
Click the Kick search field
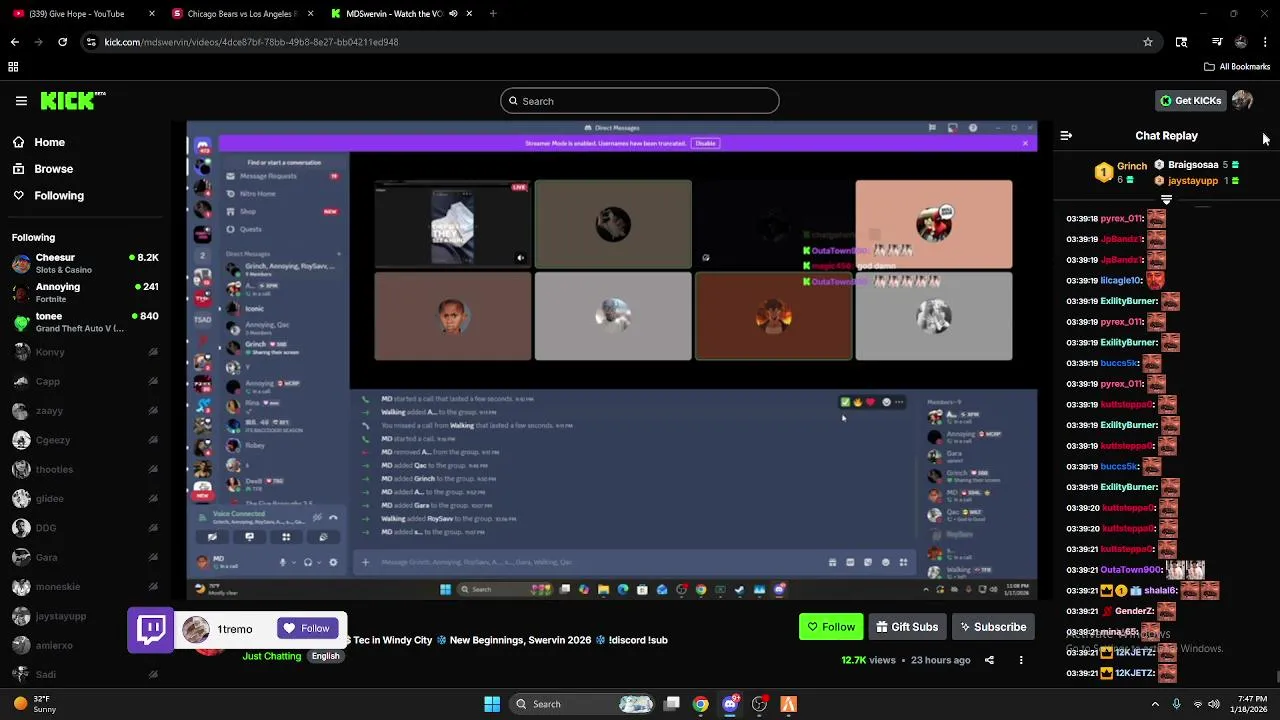pos(640,101)
